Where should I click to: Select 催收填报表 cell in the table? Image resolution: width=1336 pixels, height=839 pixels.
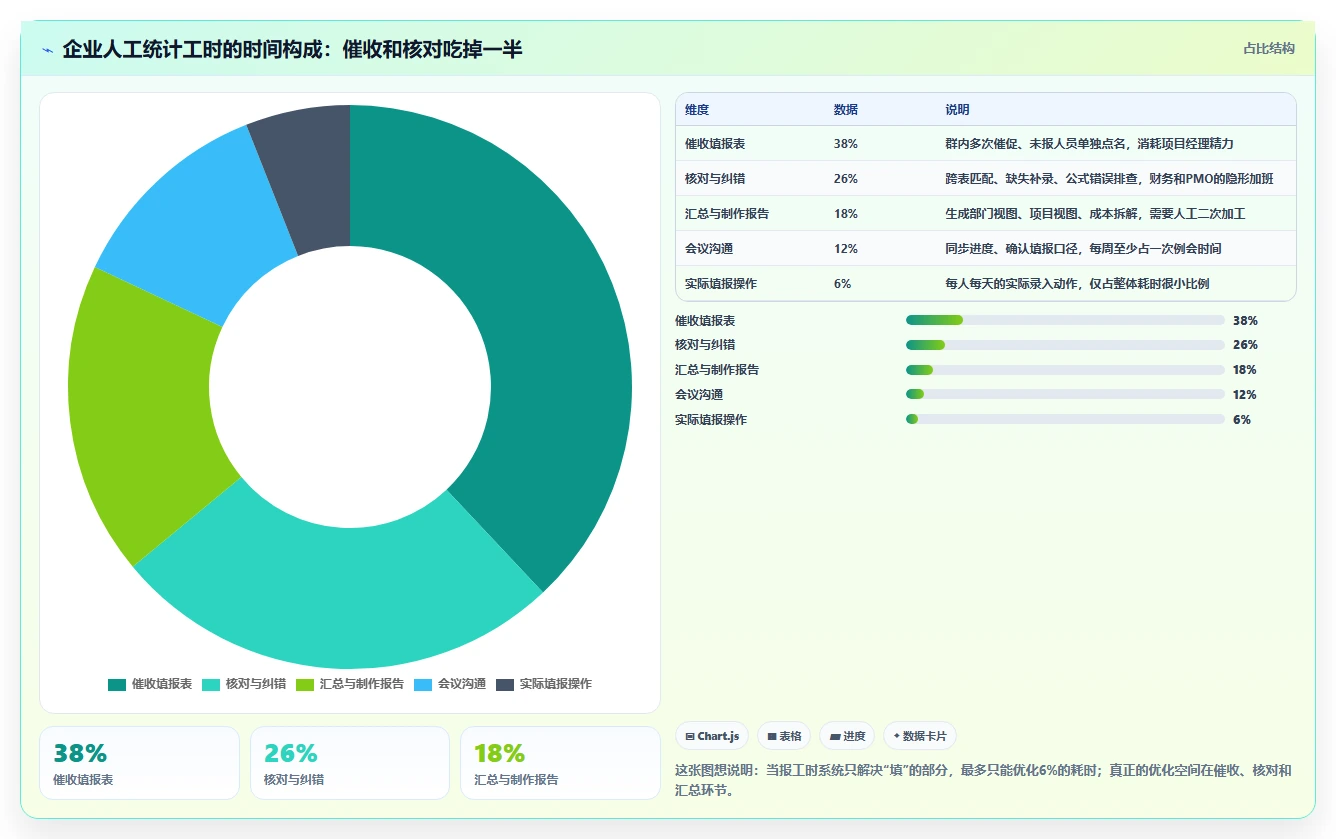715,144
